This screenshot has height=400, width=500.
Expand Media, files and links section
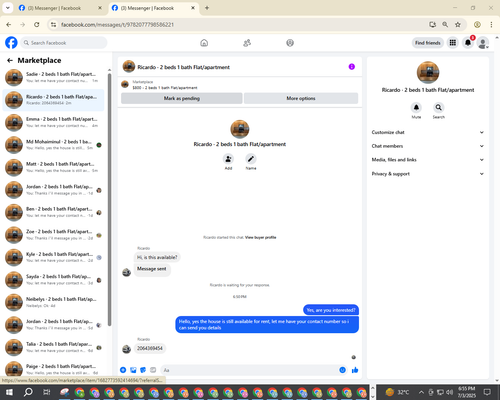pos(428,160)
